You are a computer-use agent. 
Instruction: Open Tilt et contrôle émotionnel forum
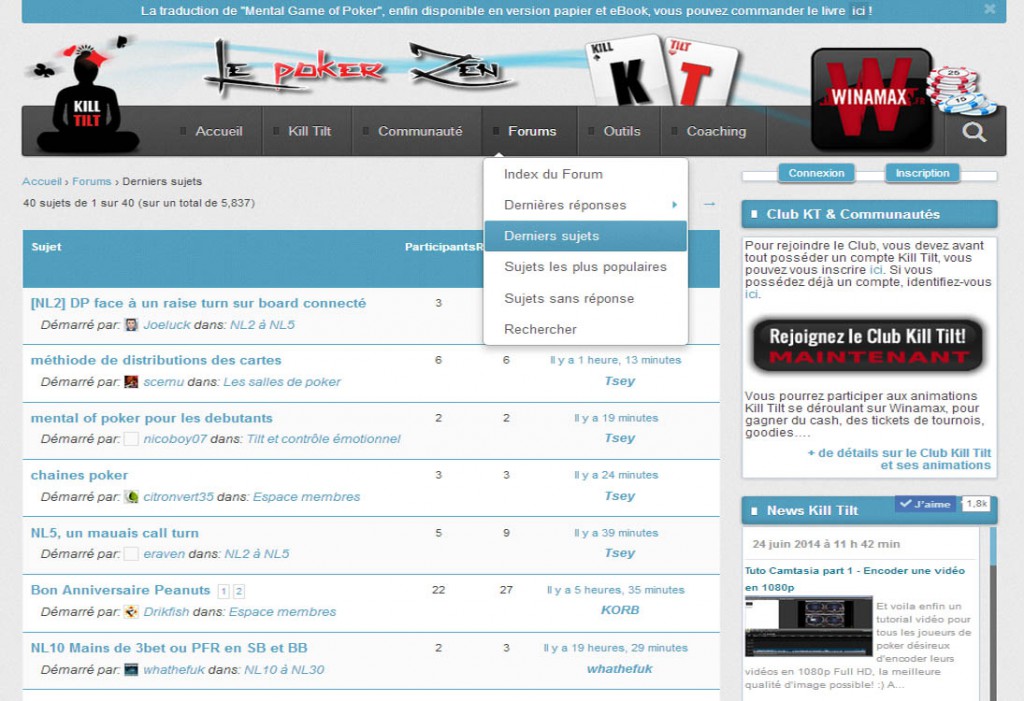(323, 439)
